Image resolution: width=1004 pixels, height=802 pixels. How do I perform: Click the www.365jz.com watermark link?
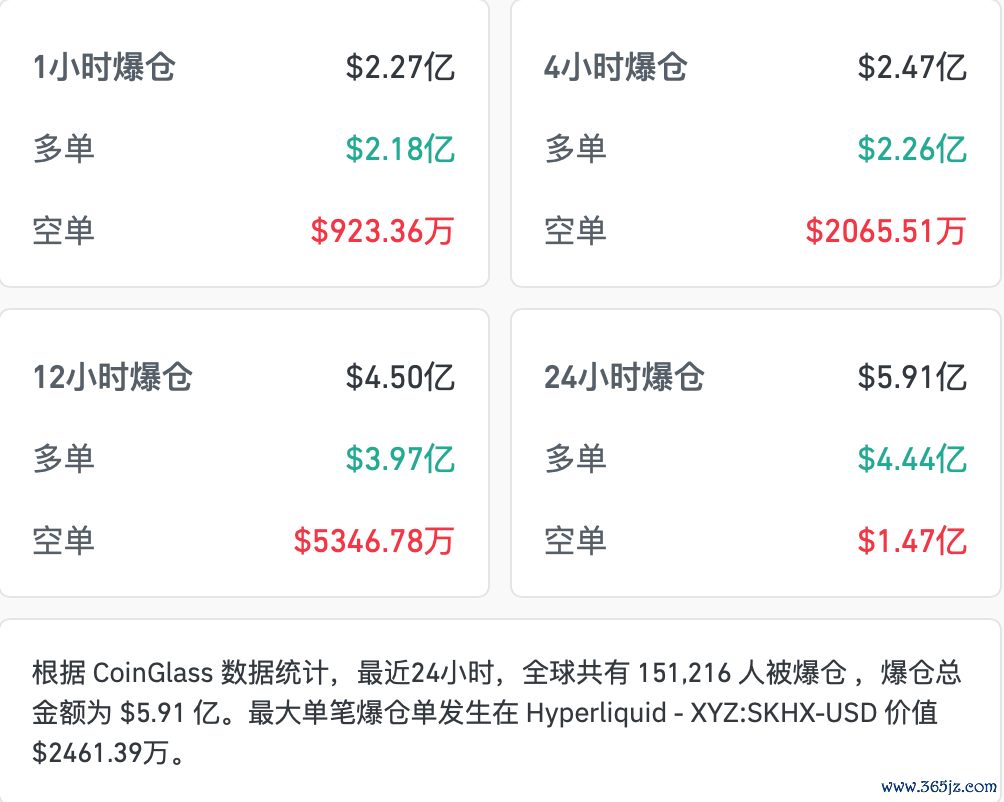[x=939, y=787]
